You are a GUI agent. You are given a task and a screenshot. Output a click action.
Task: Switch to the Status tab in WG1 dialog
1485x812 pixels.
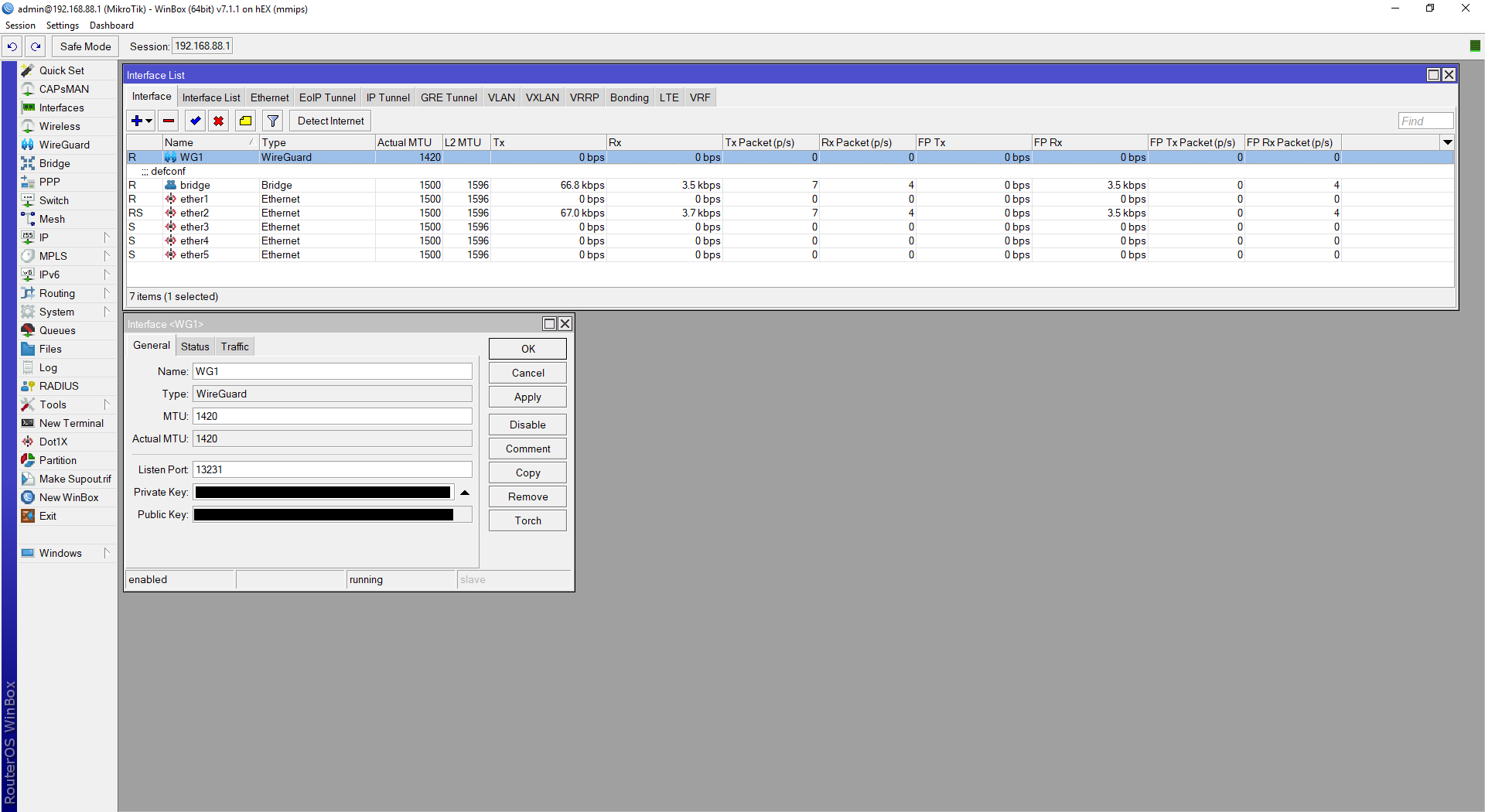pos(195,346)
